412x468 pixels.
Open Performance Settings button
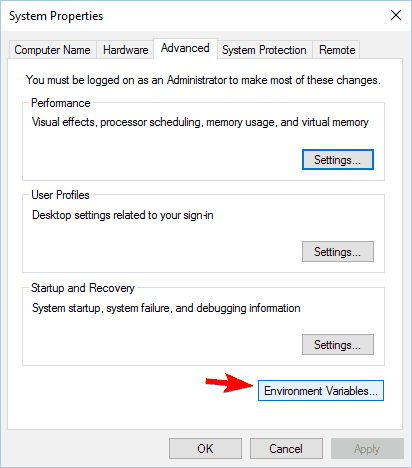tap(338, 160)
